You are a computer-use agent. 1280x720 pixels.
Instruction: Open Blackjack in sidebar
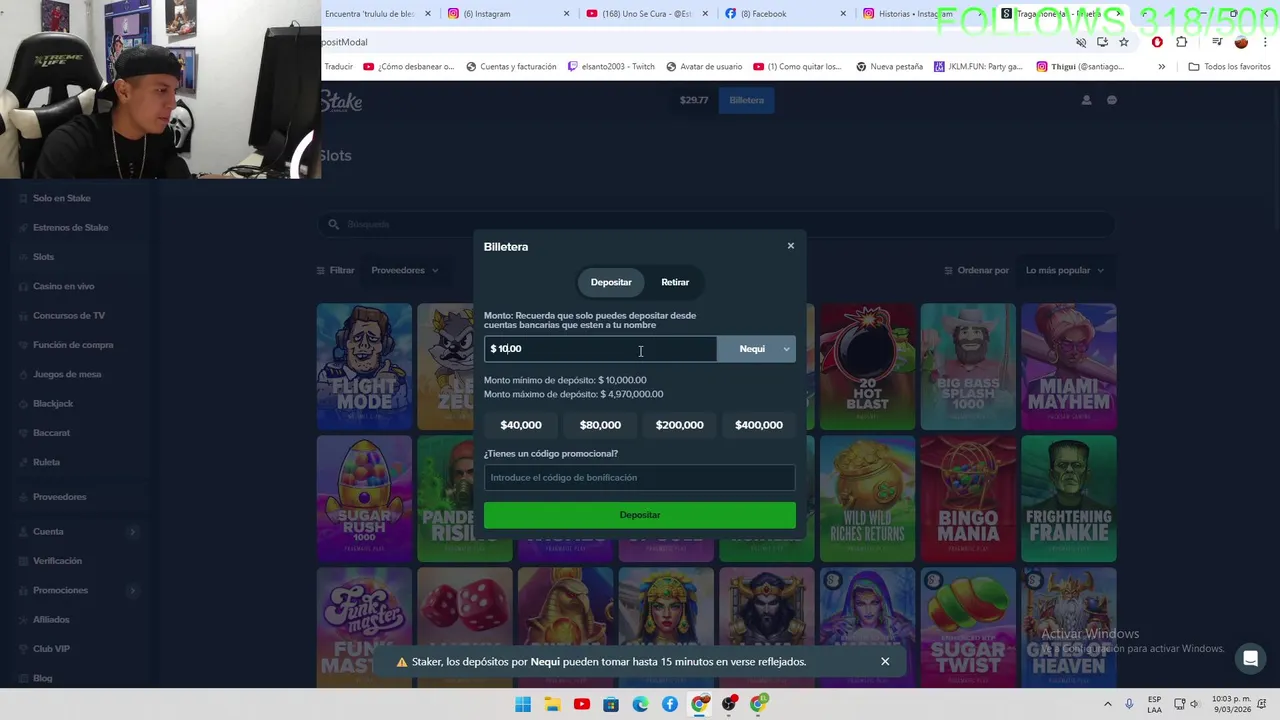[53, 403]
